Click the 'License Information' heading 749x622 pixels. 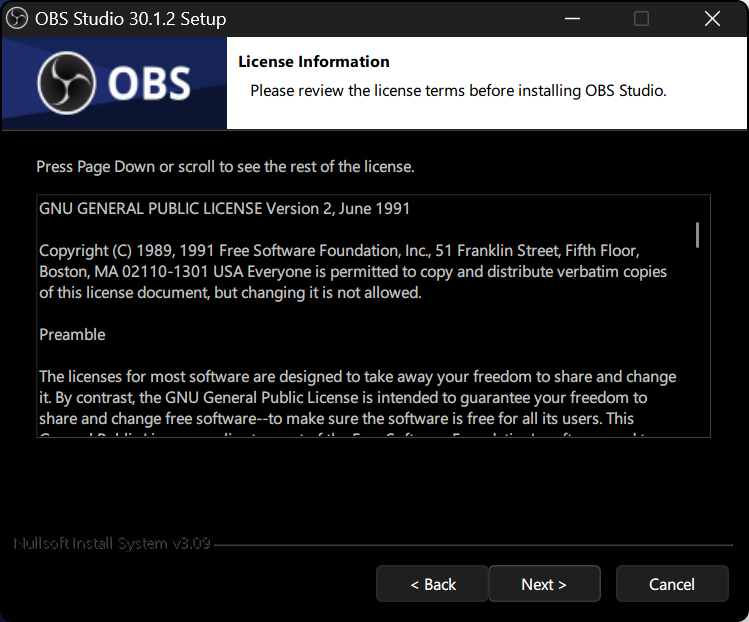click(x=314, y=62)
